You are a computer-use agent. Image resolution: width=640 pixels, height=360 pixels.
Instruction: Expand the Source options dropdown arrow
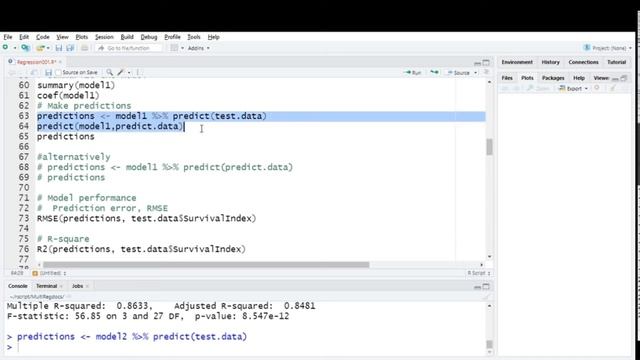click(x=476, y=73)
